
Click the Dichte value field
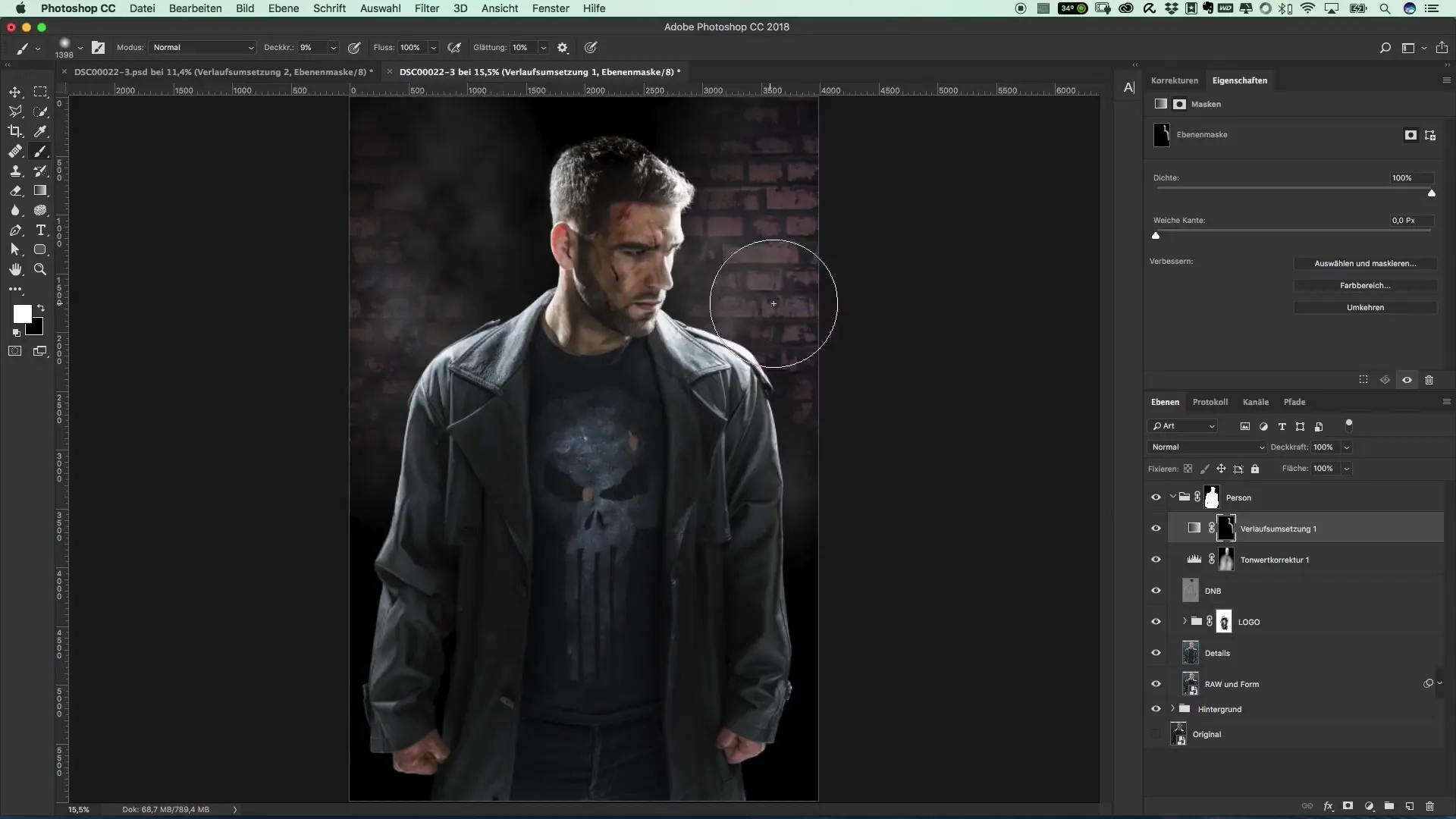point(1410,178)
